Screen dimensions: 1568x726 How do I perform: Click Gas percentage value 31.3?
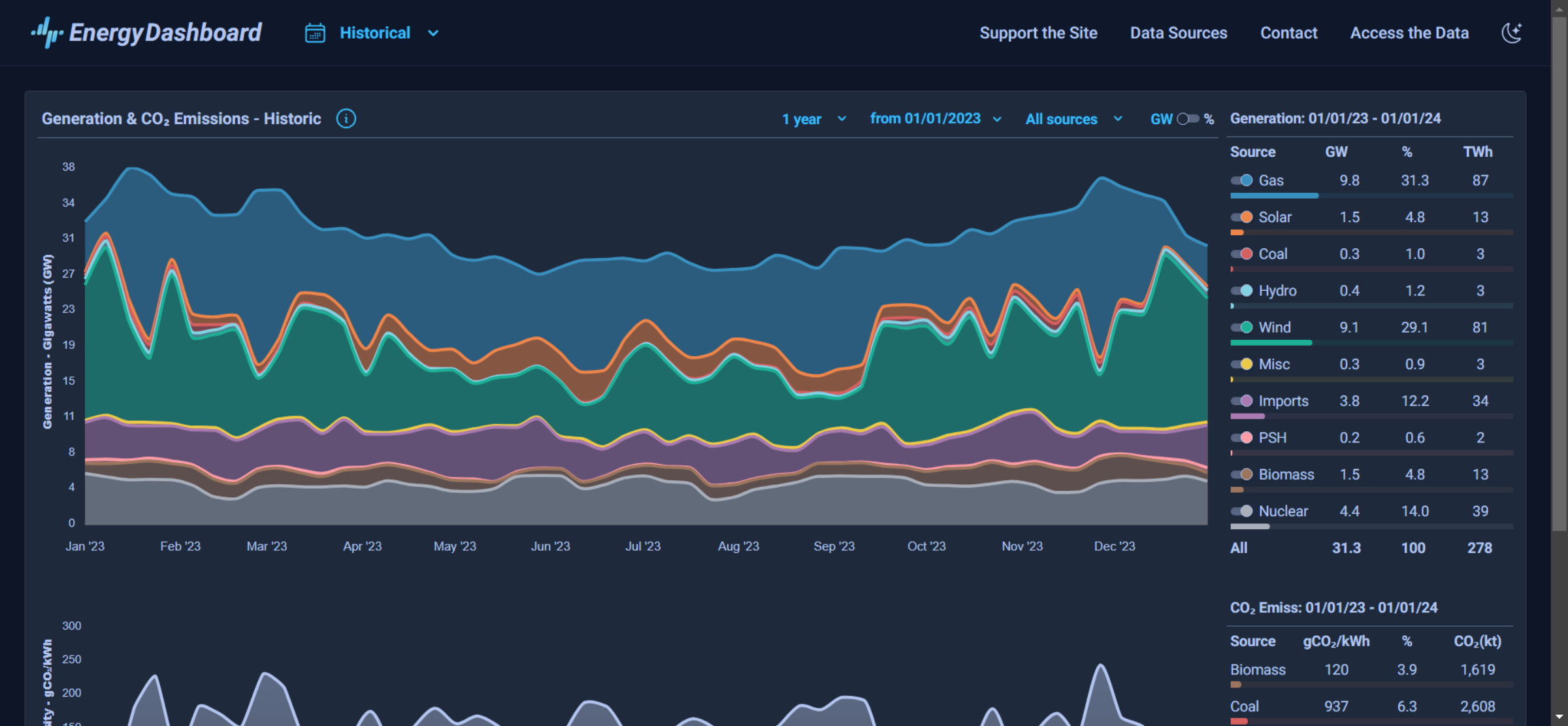[1414, 180]
